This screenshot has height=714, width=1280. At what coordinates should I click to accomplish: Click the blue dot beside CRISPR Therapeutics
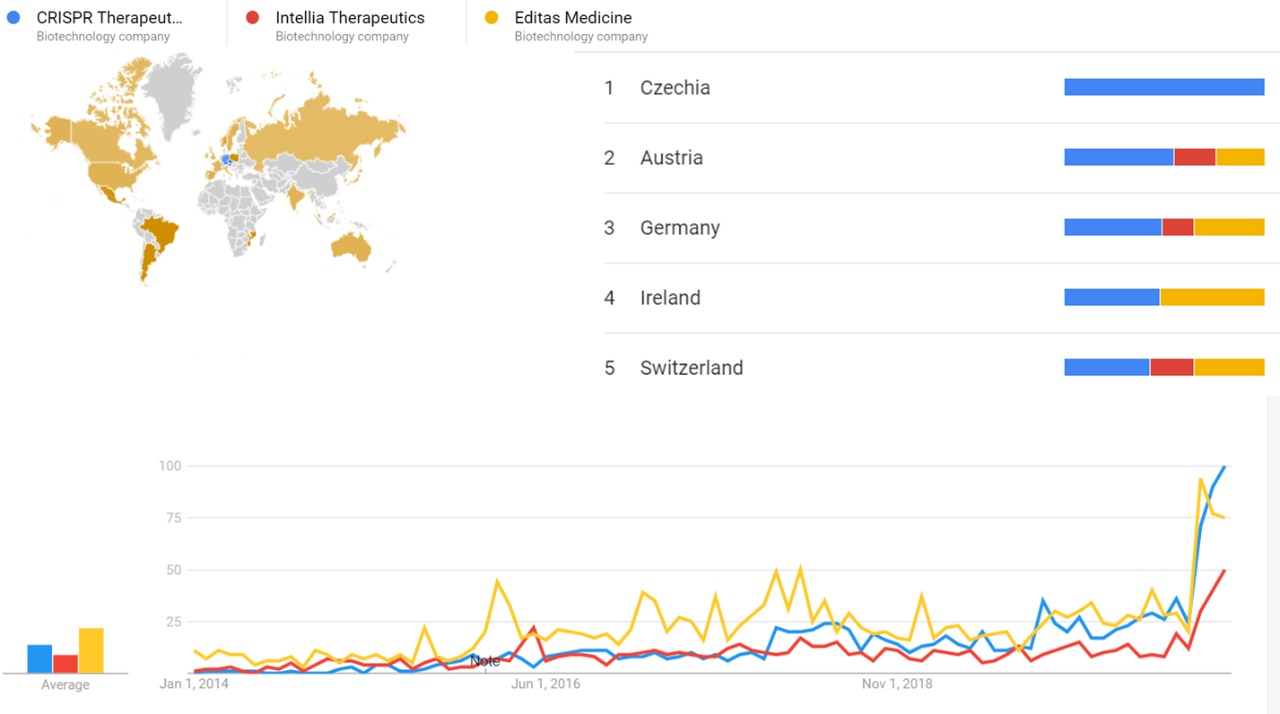pyautogui.click(x=13, y=17)
